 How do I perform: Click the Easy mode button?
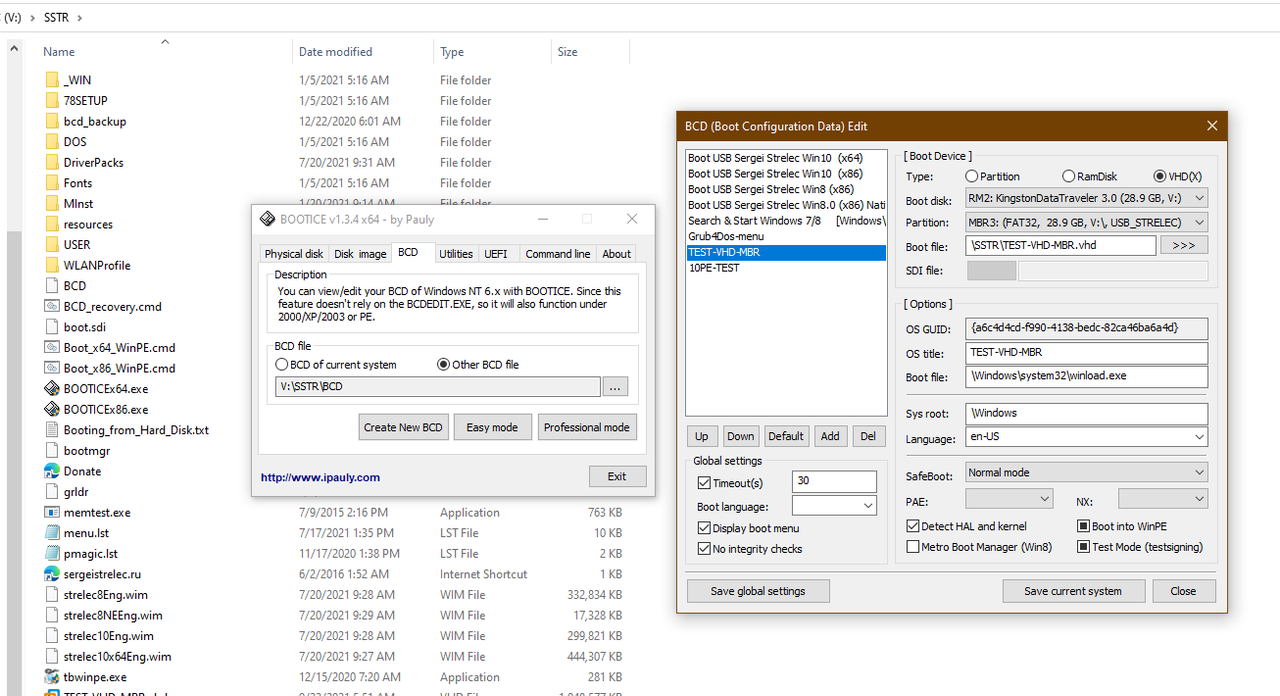(492, 427)
